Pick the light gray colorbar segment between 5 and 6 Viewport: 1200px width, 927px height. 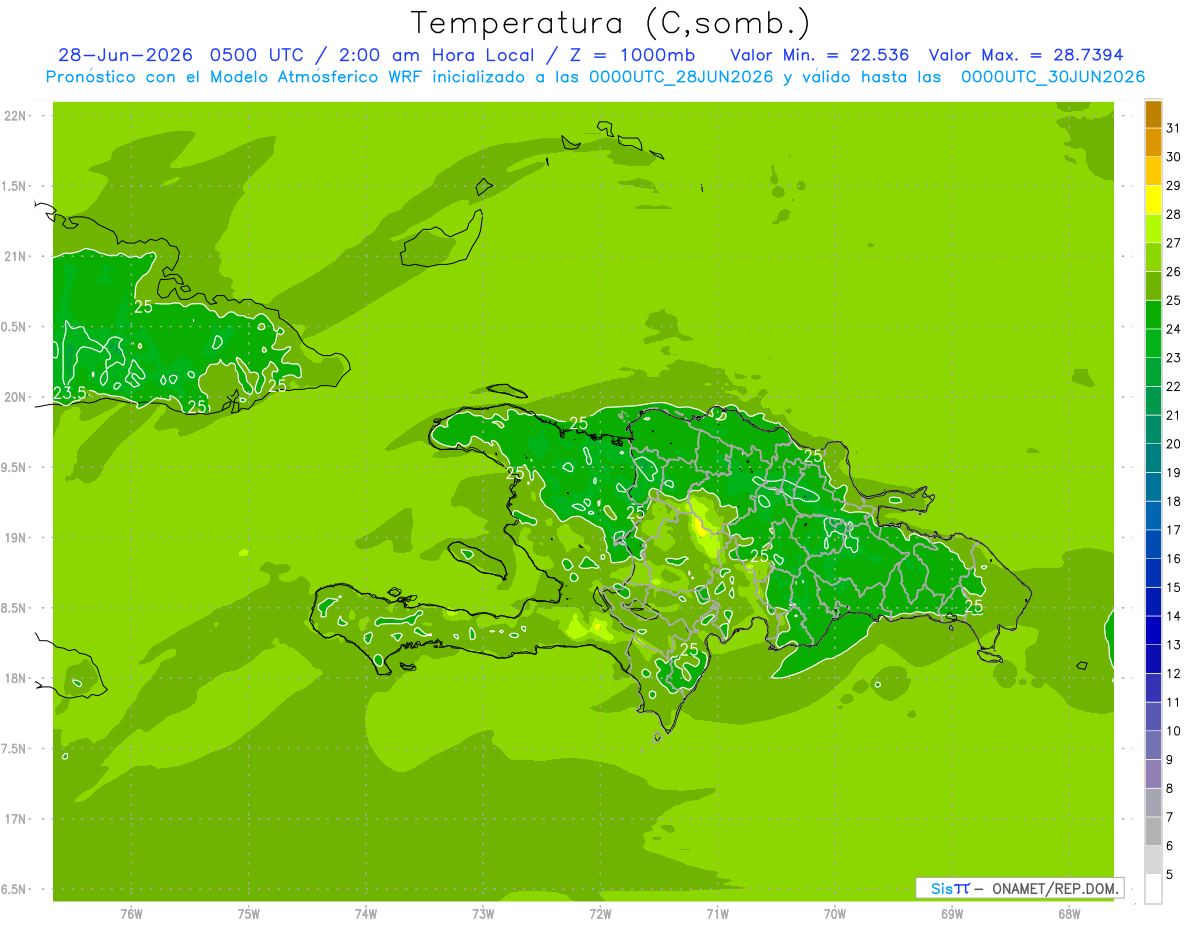pyautogui.click(x=1153, y=860)
